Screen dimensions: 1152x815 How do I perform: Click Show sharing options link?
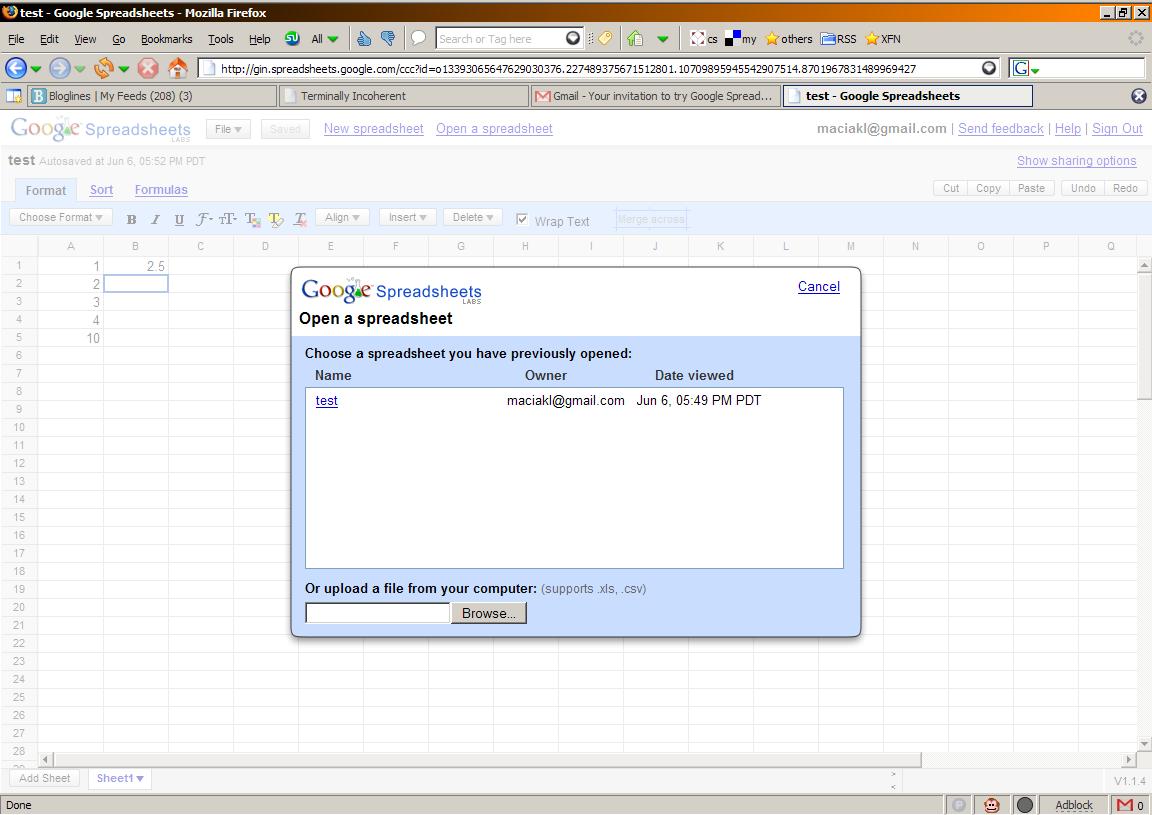[x=1076, y=161]
